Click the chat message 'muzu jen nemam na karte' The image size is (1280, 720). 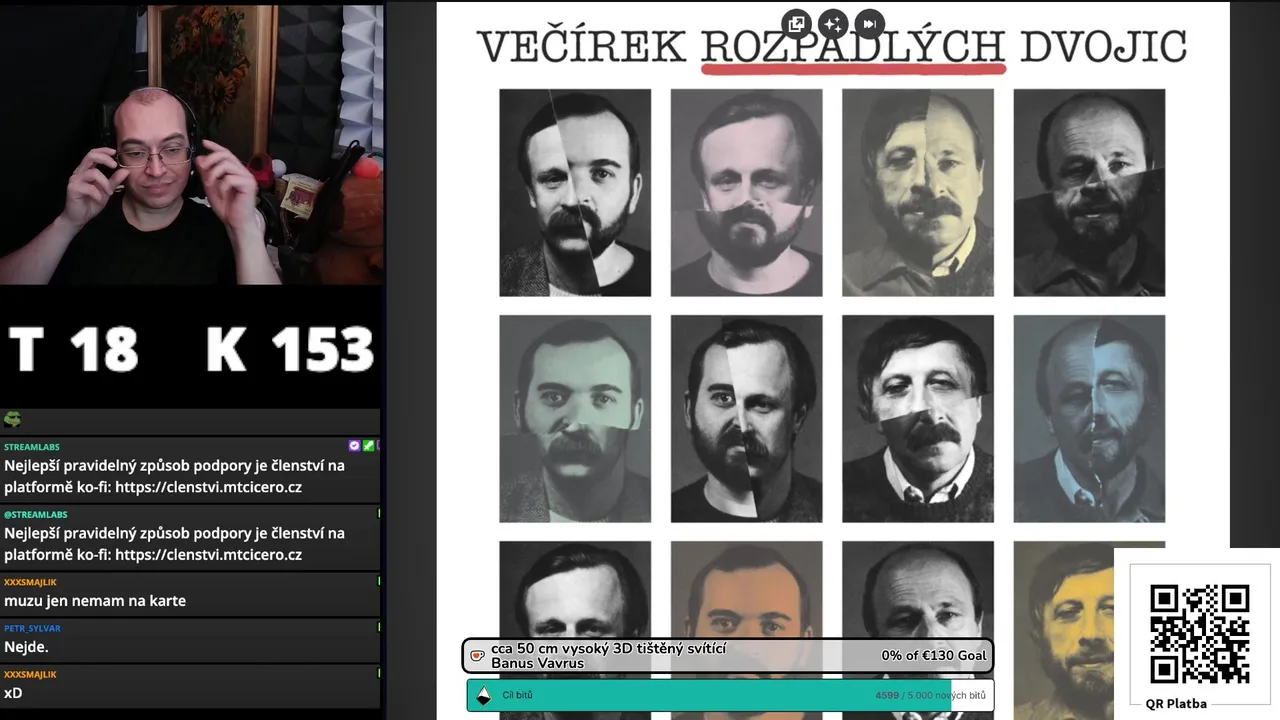tap(95, 601)
